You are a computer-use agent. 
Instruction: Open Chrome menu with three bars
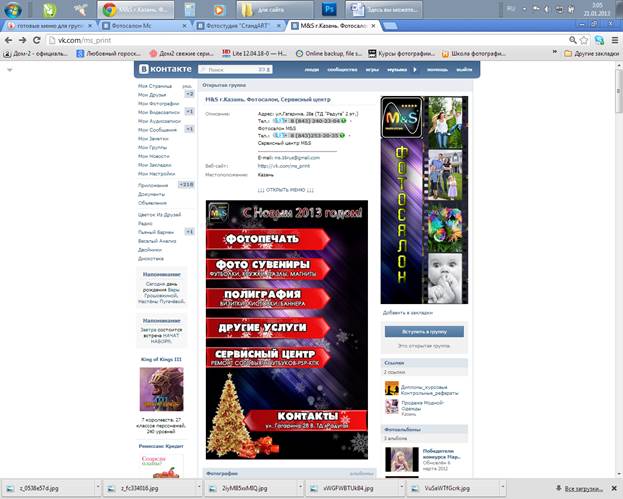[614, 40]
